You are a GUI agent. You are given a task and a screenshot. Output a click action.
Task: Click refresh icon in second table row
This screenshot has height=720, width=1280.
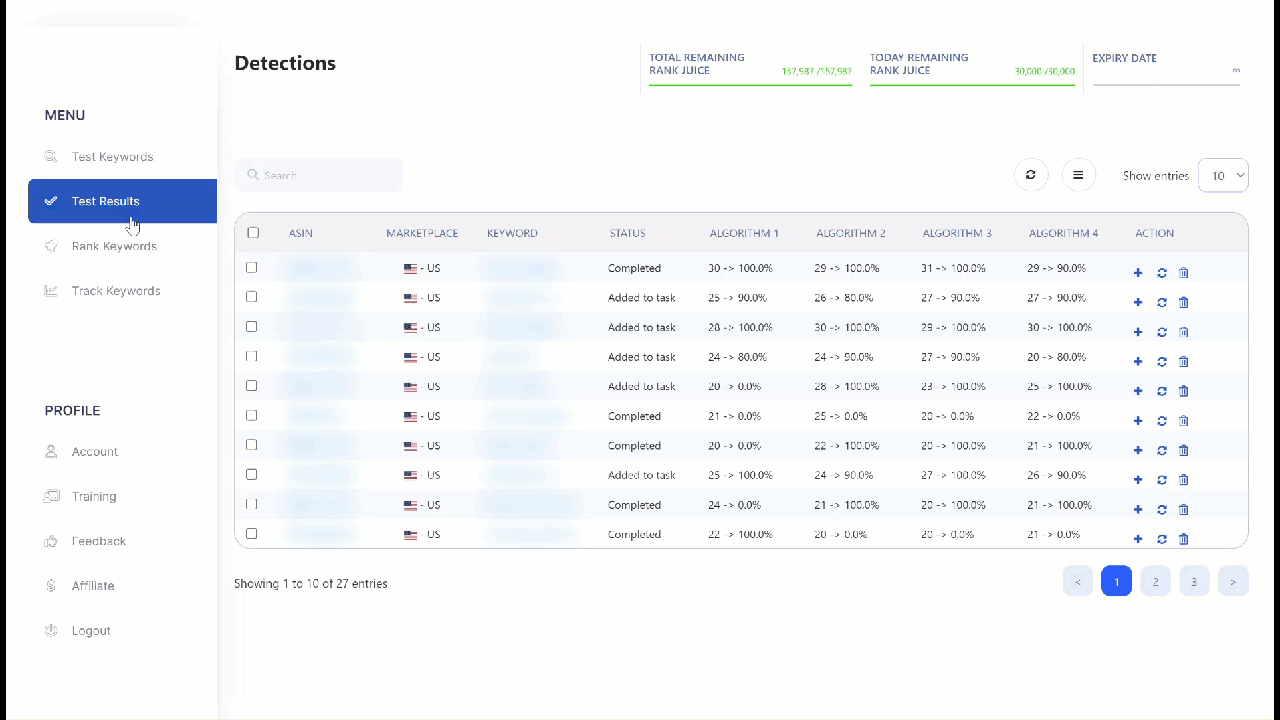(1161, 302)
